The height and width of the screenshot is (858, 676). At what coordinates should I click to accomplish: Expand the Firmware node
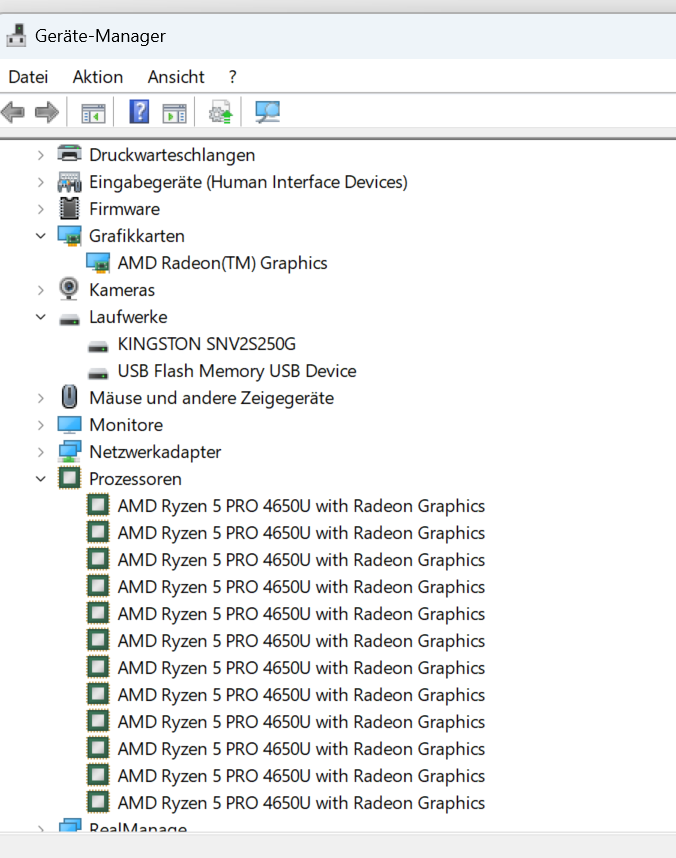(x=41, y=209)
